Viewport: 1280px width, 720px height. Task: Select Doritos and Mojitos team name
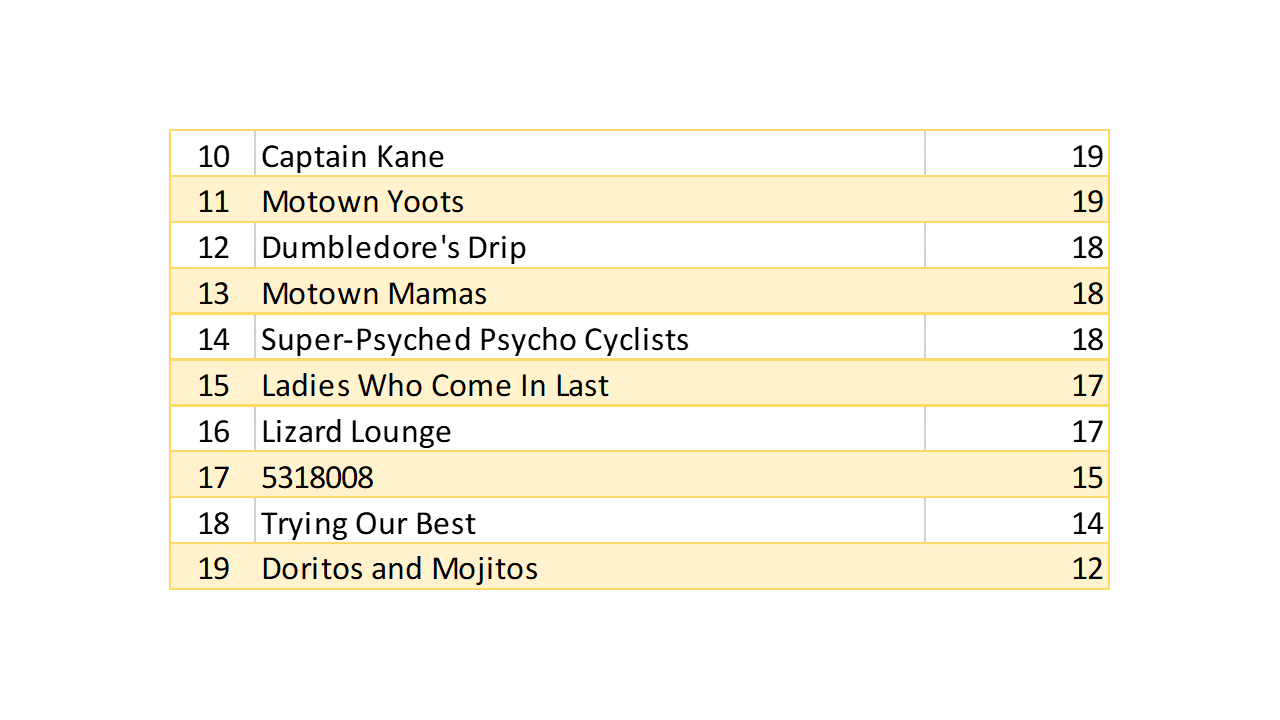coord(400,569)
